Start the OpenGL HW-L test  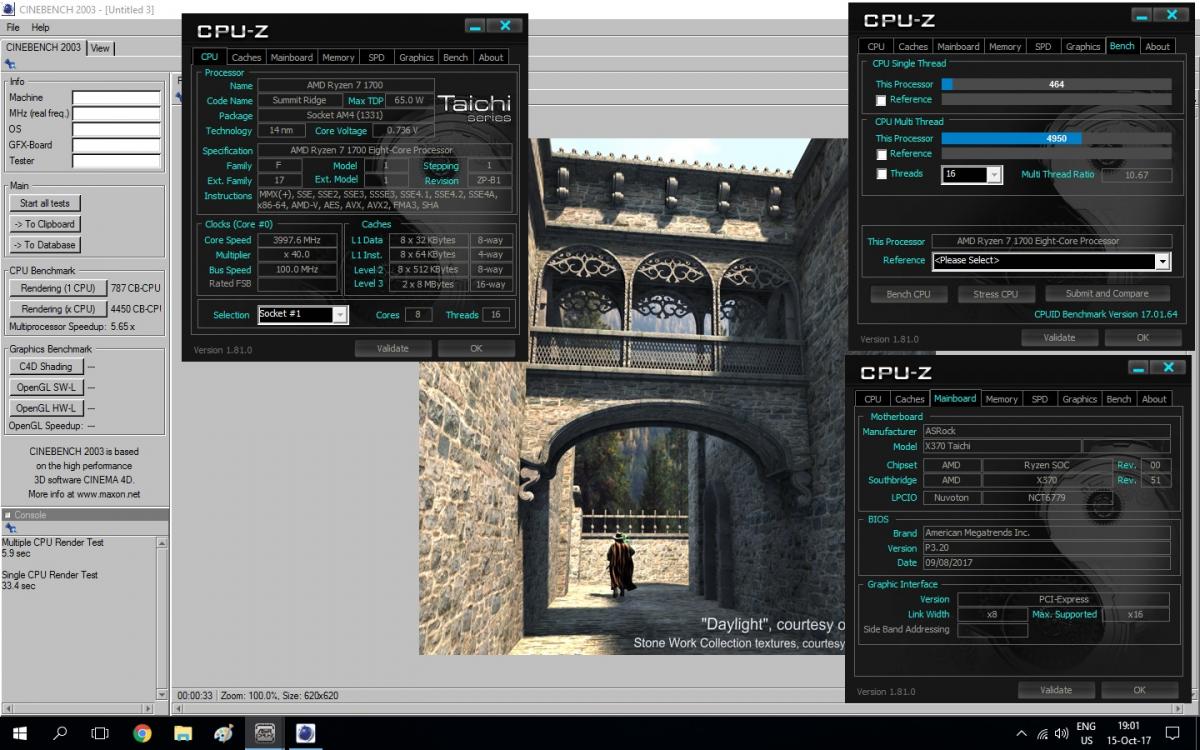pos(46,408)
